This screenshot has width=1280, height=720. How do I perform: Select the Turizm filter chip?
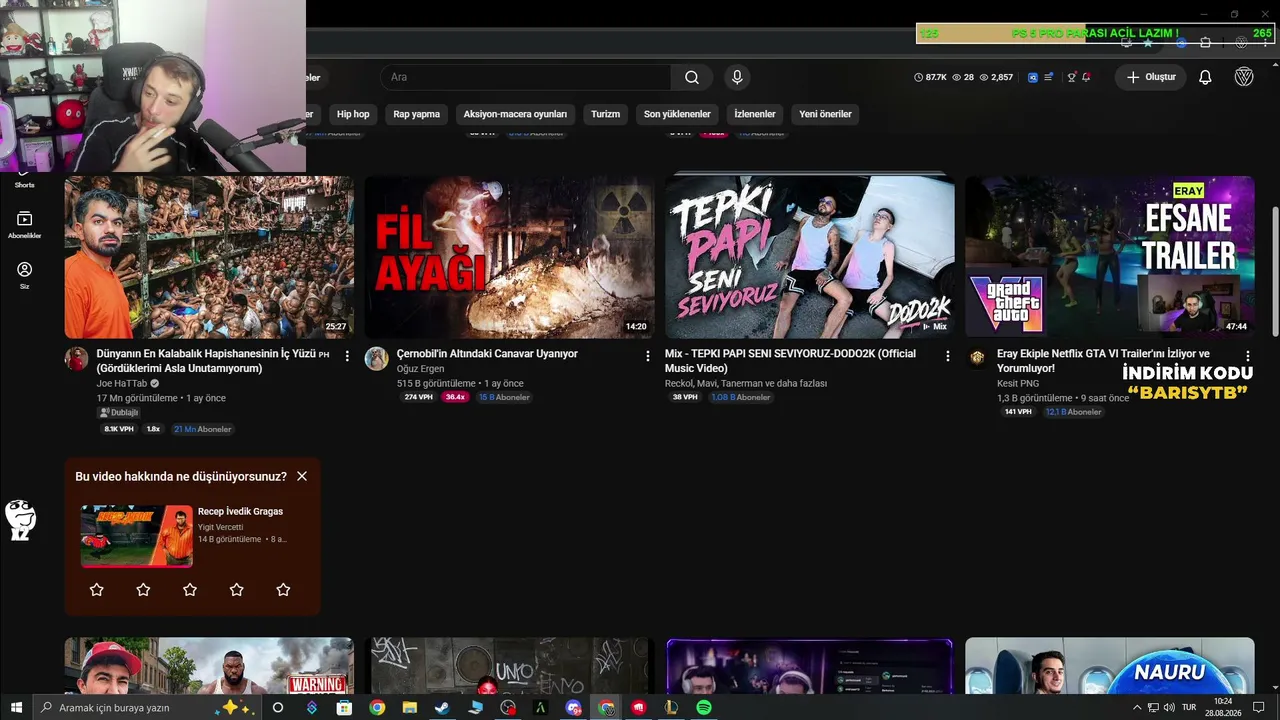[605, 114]
